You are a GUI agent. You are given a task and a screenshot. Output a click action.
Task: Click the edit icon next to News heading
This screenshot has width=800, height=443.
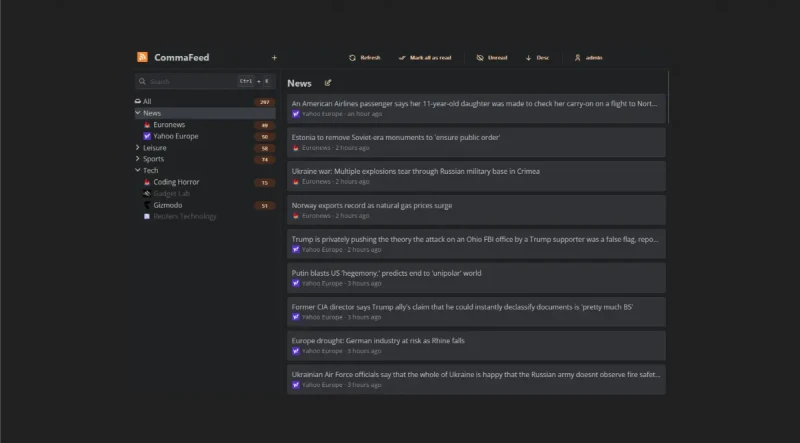(x=328, y=83)
